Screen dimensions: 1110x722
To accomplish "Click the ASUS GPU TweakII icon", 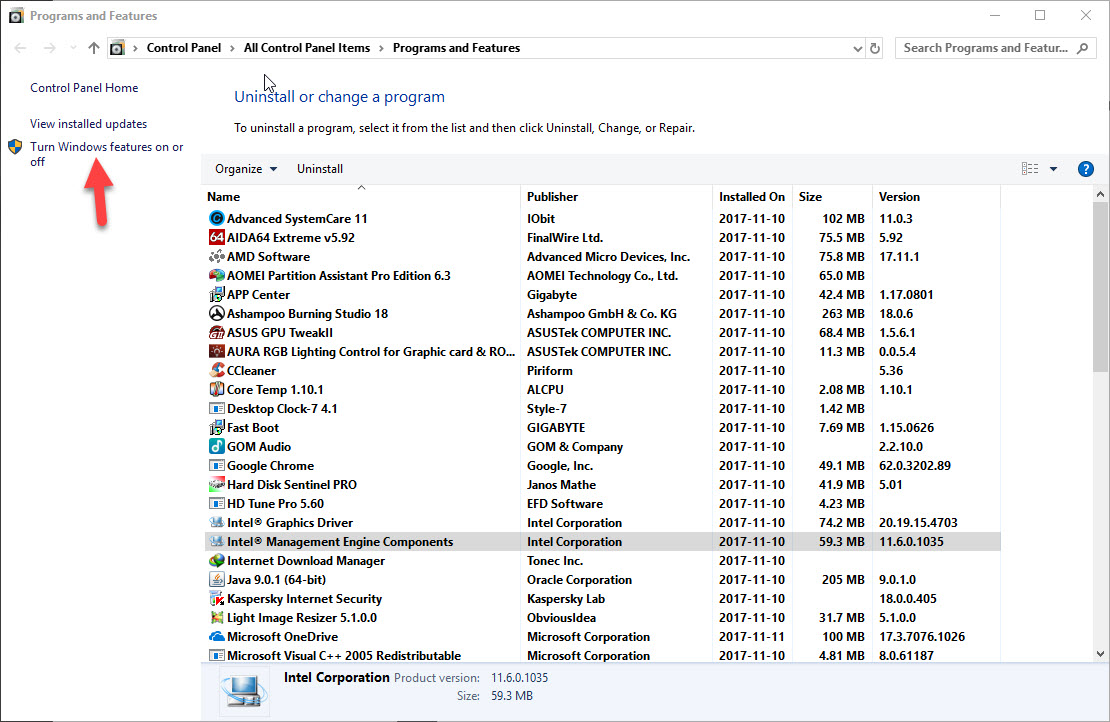I will pos(217,333).
